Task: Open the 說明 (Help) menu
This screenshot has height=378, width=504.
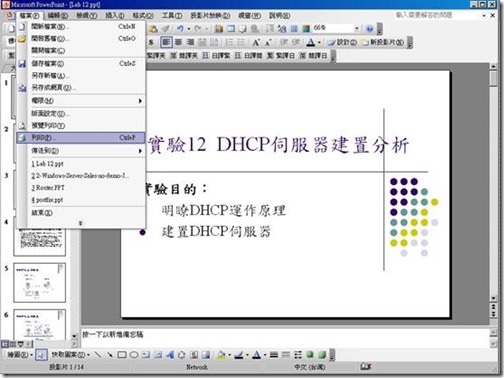Action: (280, 15)
